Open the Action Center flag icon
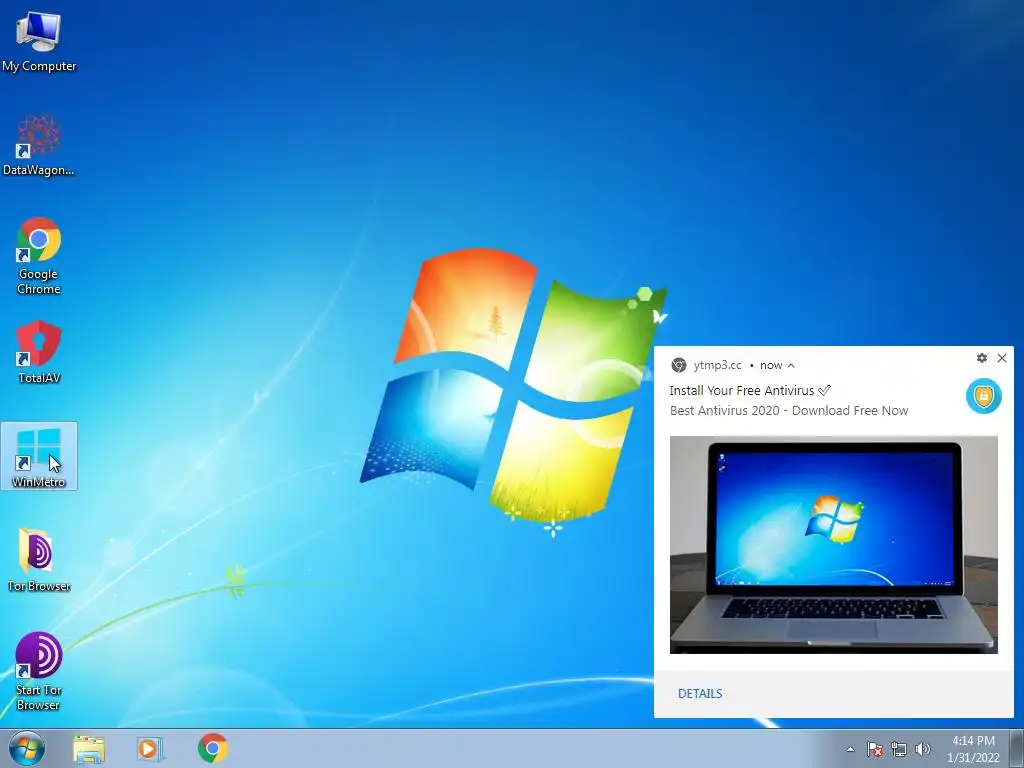 tap(875, 749)
